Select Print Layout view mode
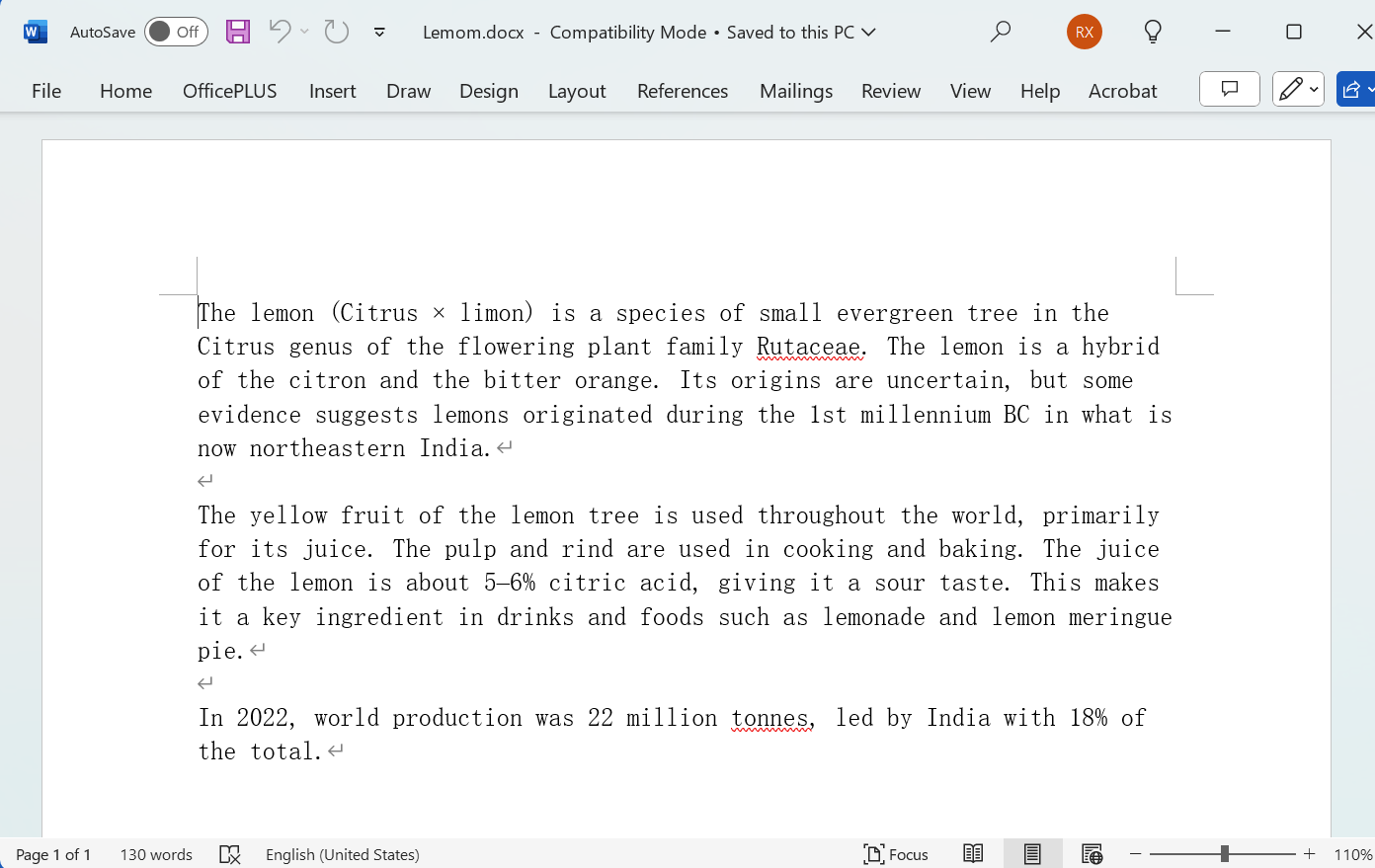Screen dimensions: 1375x868 click(x=1032, y=853)
